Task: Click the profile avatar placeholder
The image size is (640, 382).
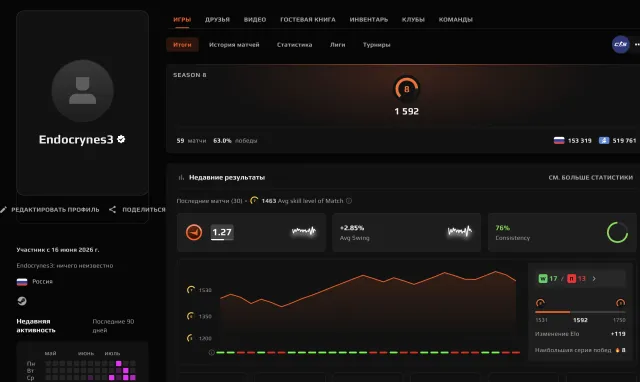Action: click(x=82, y=91)
